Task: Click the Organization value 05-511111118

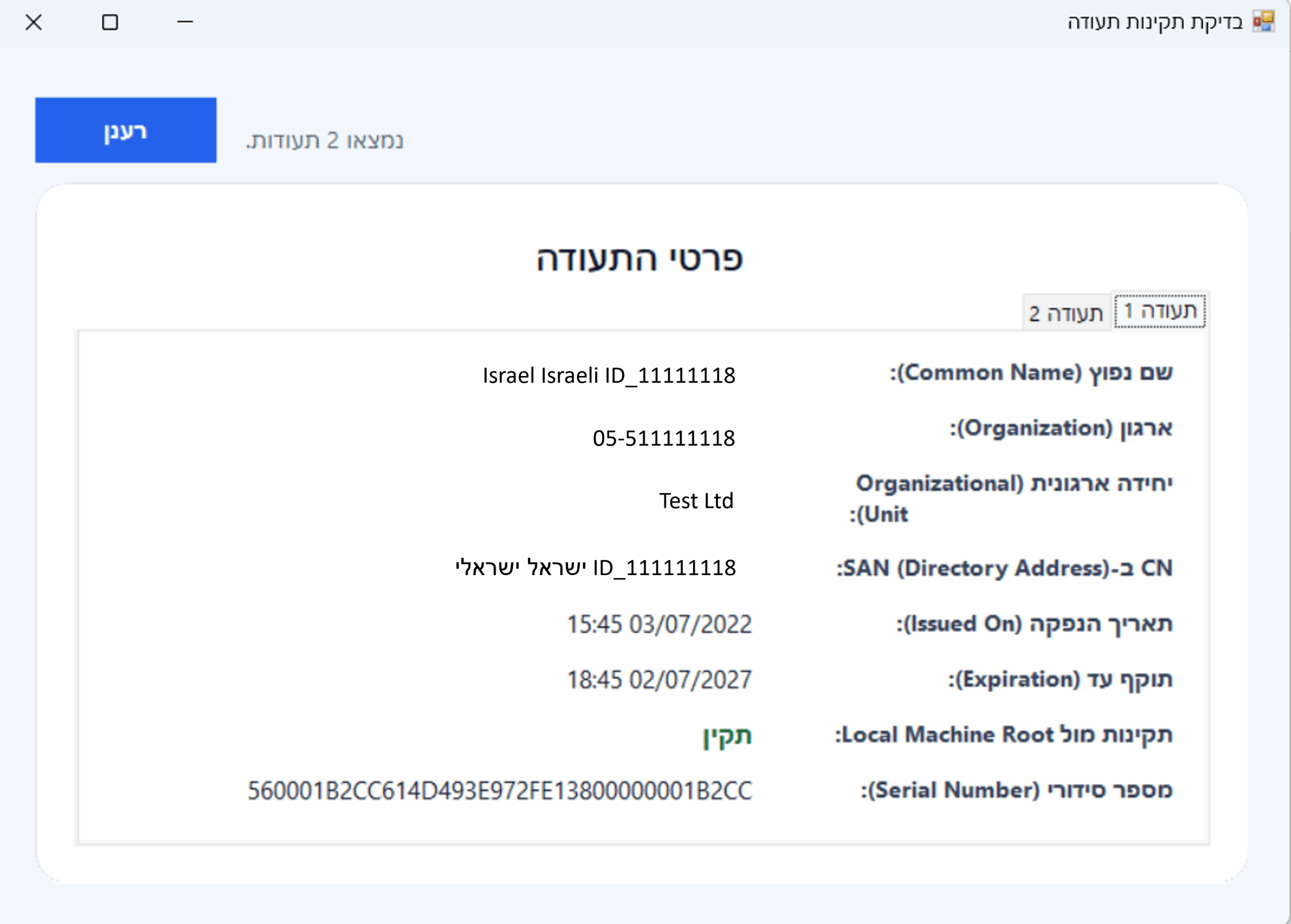Action: (x=664, y=438)
